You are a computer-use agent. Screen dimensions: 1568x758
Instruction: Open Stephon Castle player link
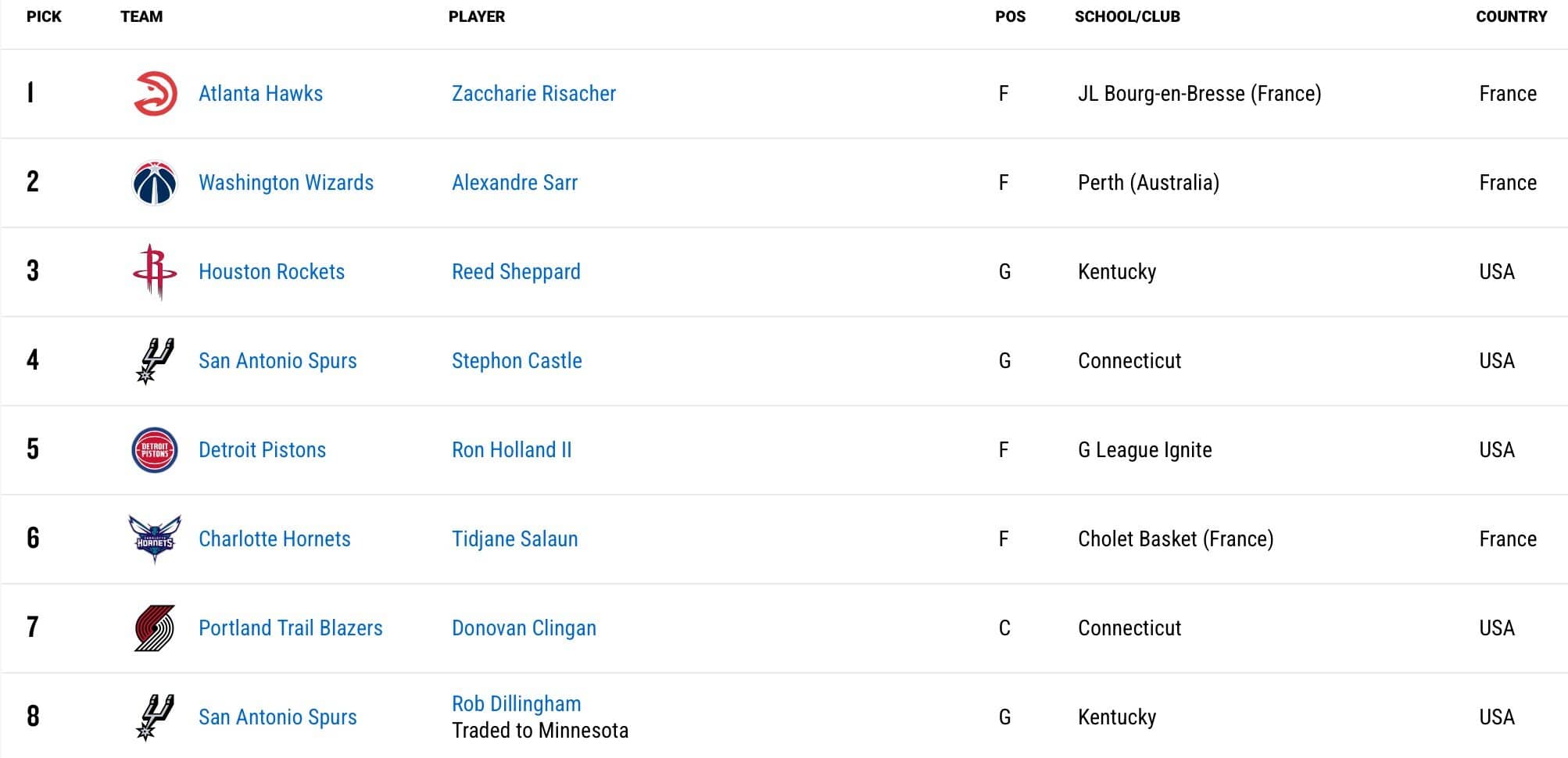[517, 361]
